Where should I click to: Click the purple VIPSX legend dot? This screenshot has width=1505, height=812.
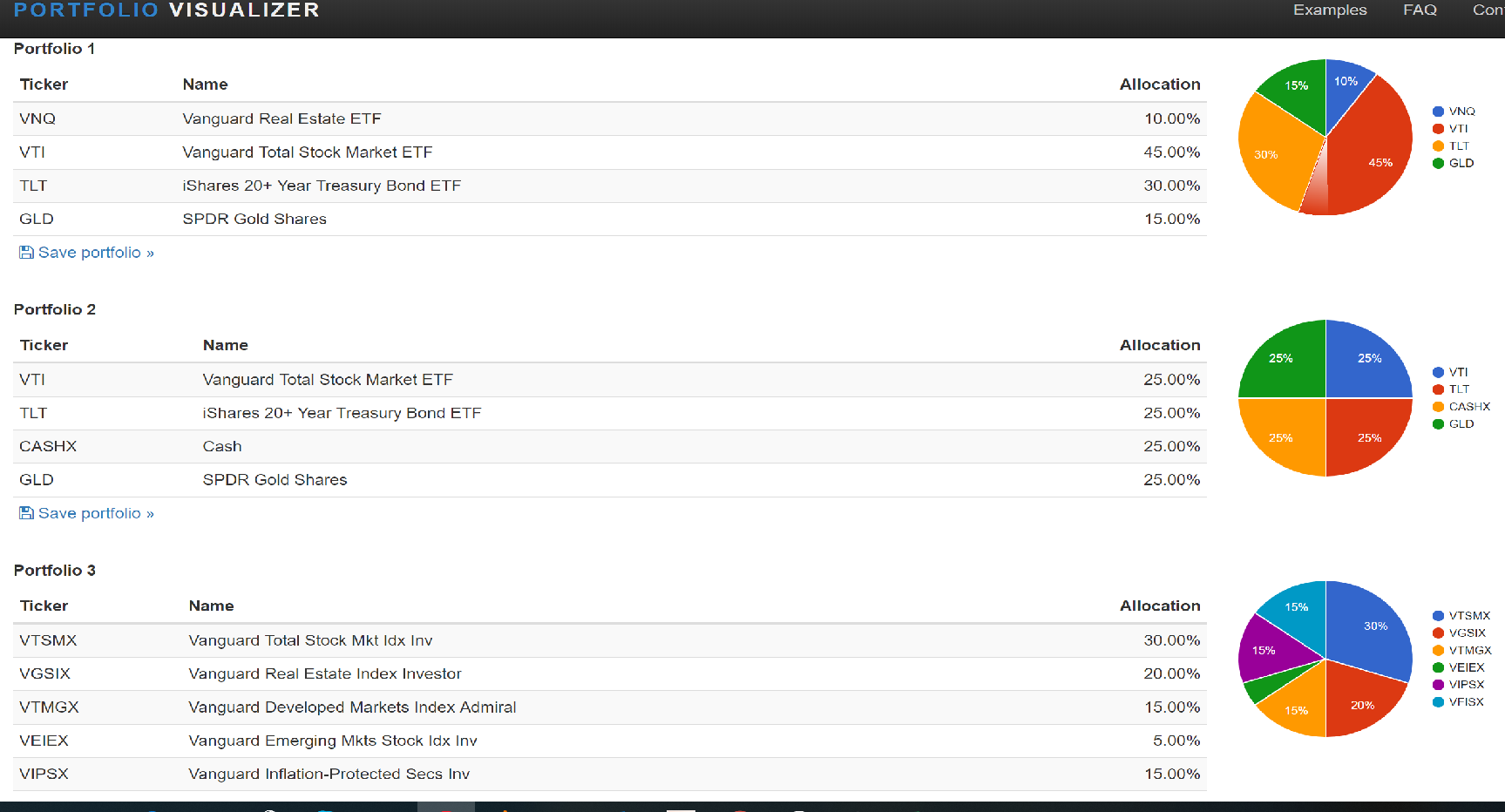(1438, 685)
